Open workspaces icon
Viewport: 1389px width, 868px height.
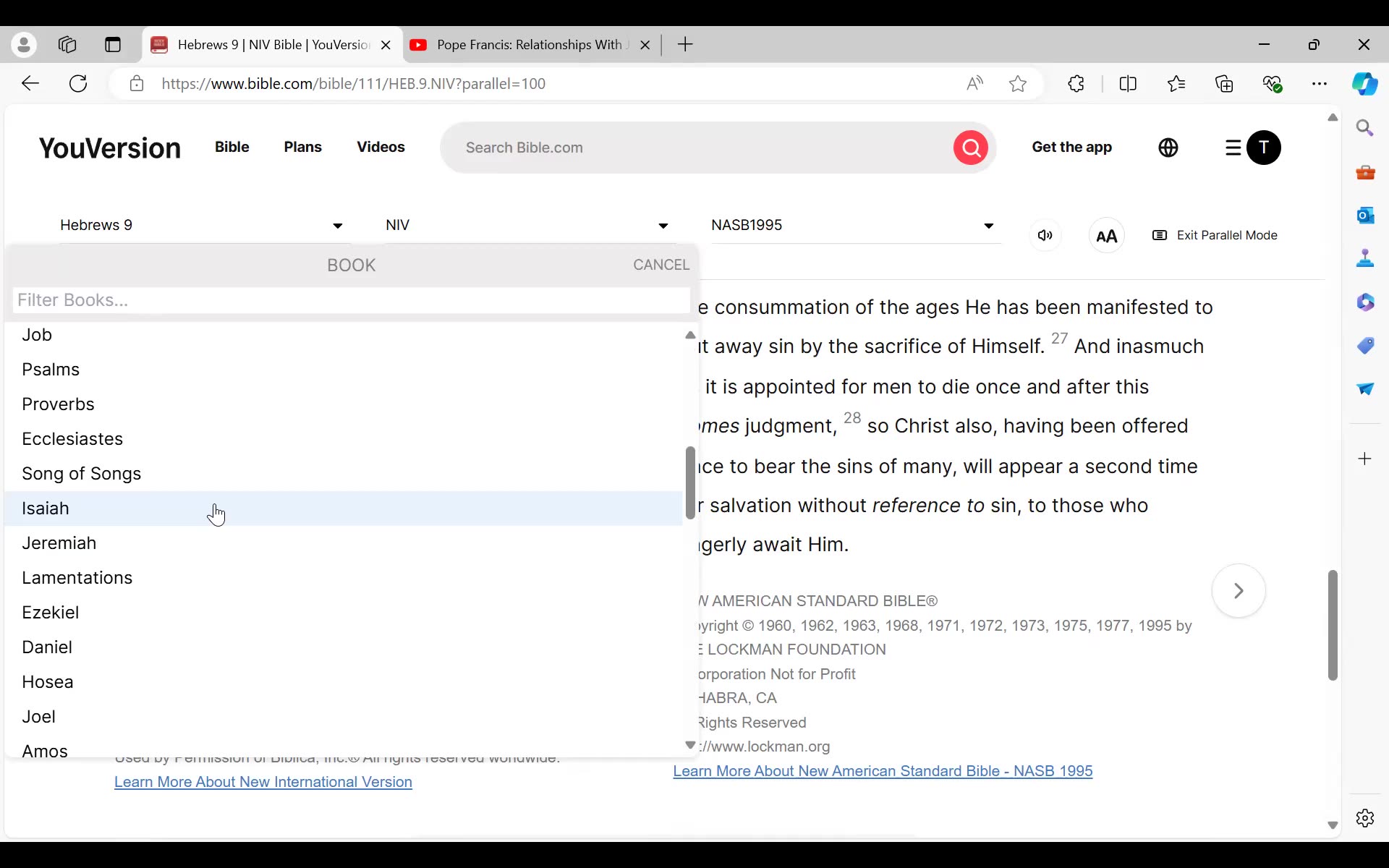[x=67, y=45]
